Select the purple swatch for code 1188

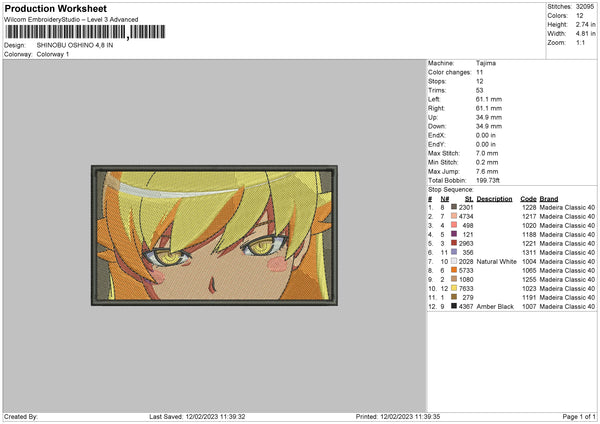(454, 234)
